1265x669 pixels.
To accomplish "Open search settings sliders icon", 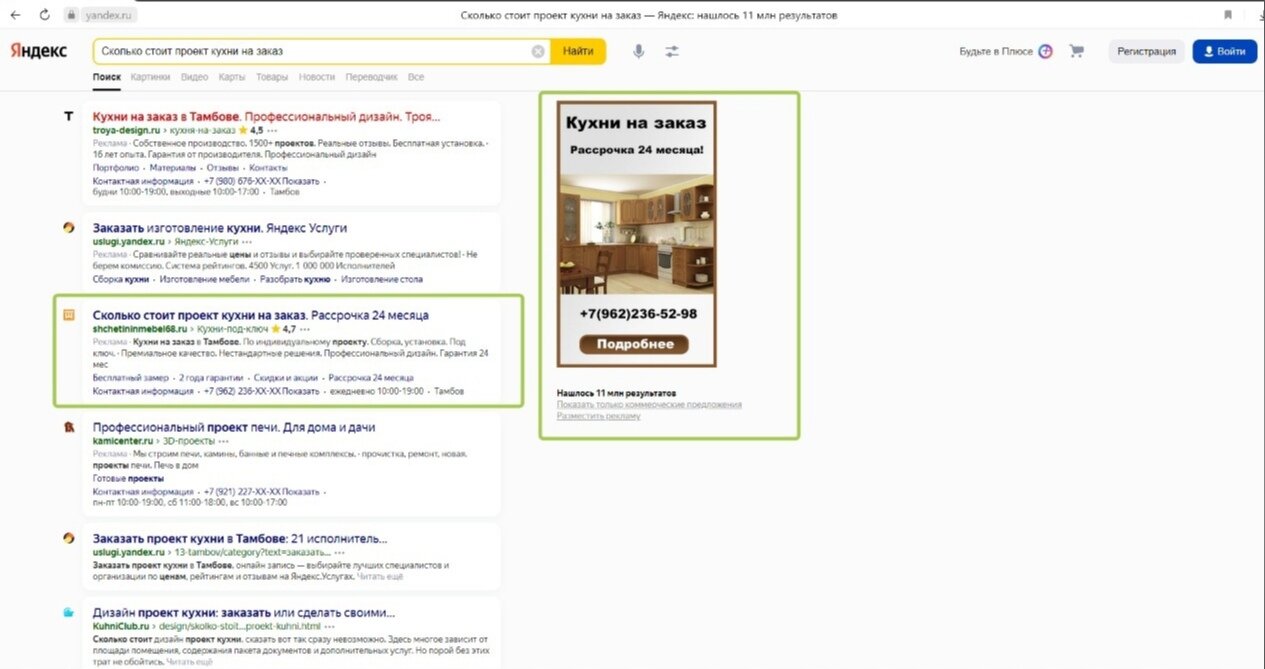I will coord(672,51).
